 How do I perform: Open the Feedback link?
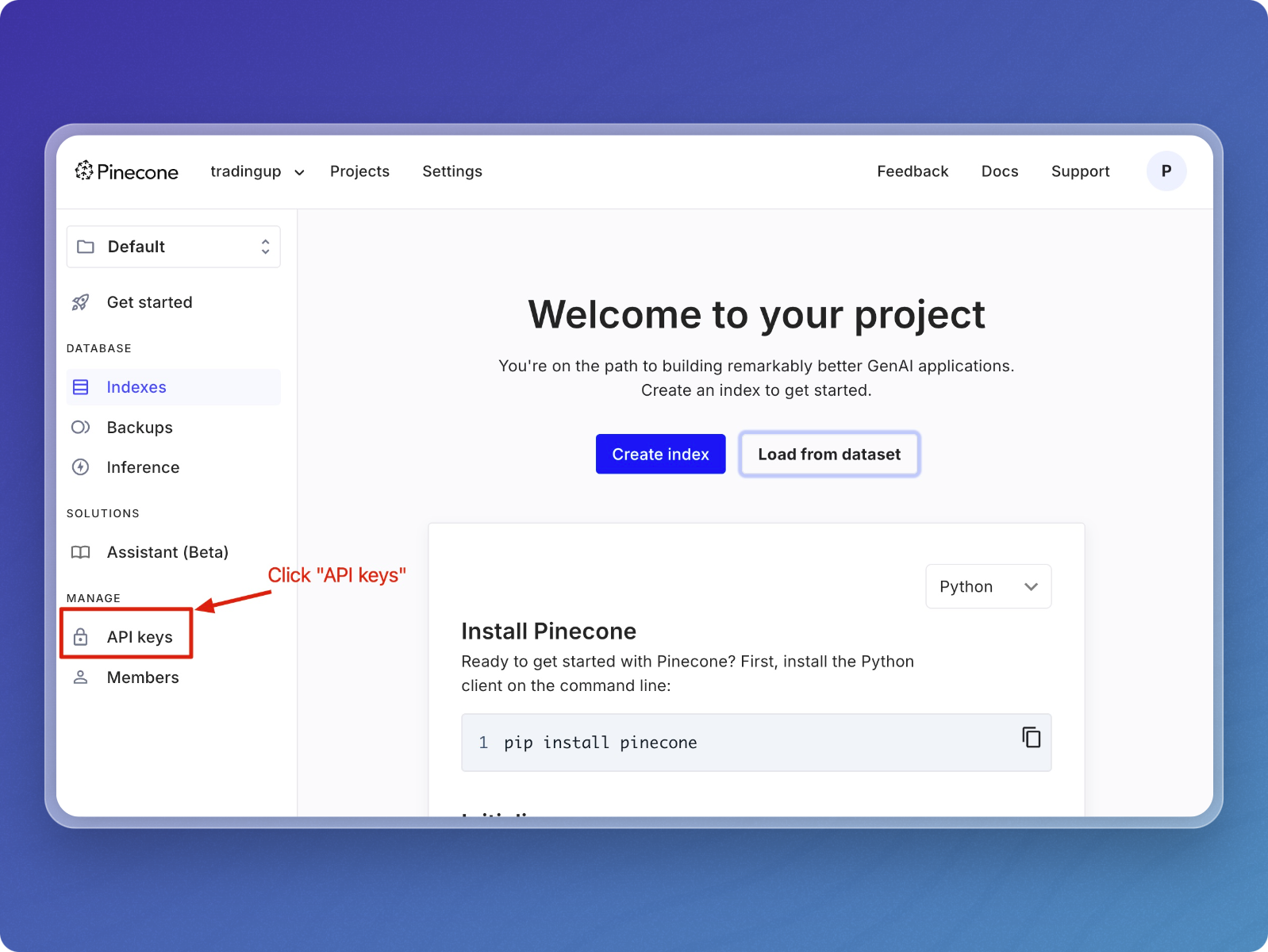(913, 171)
